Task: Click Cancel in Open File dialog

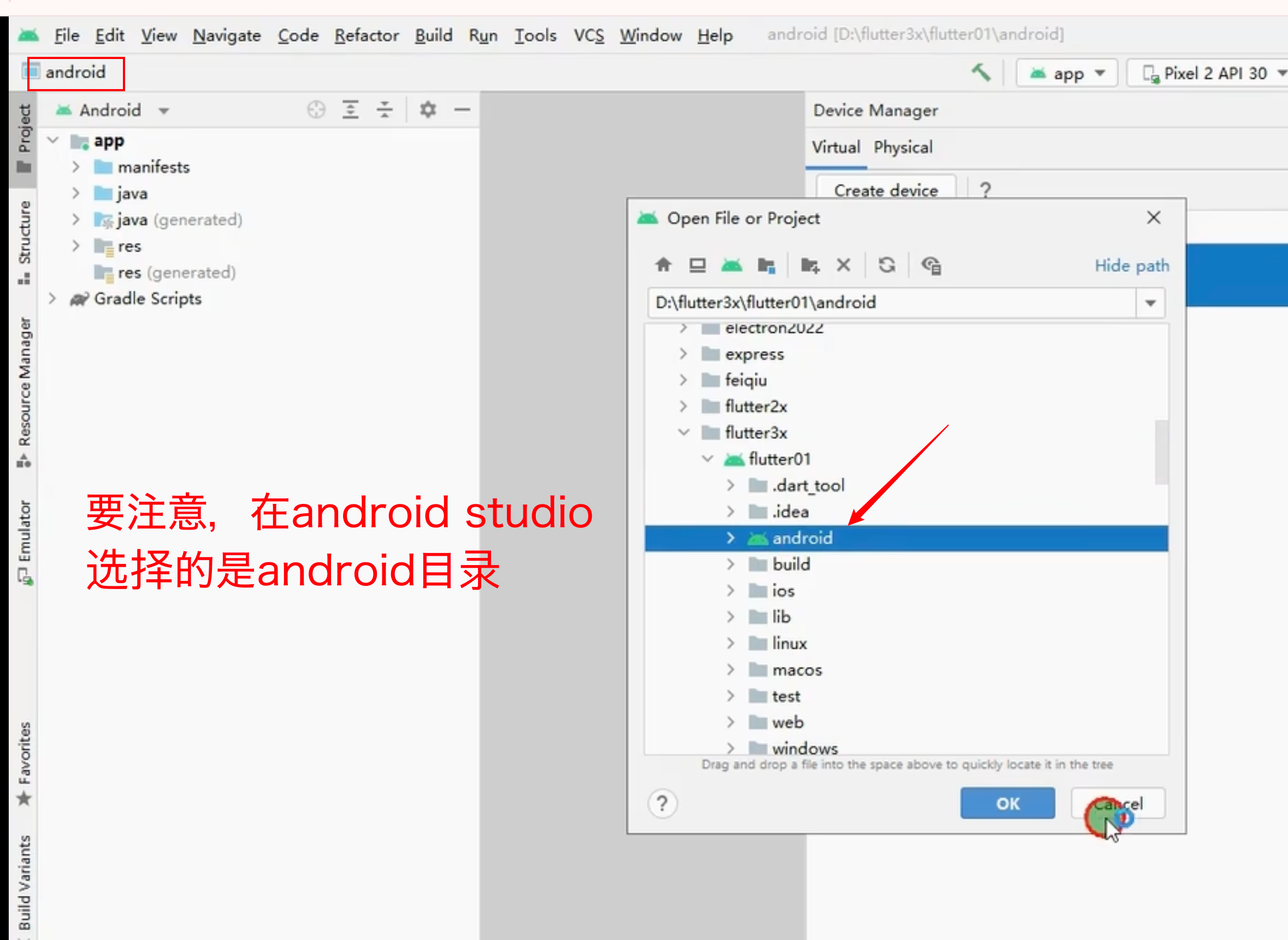Action: click(x=1118, y=803)
